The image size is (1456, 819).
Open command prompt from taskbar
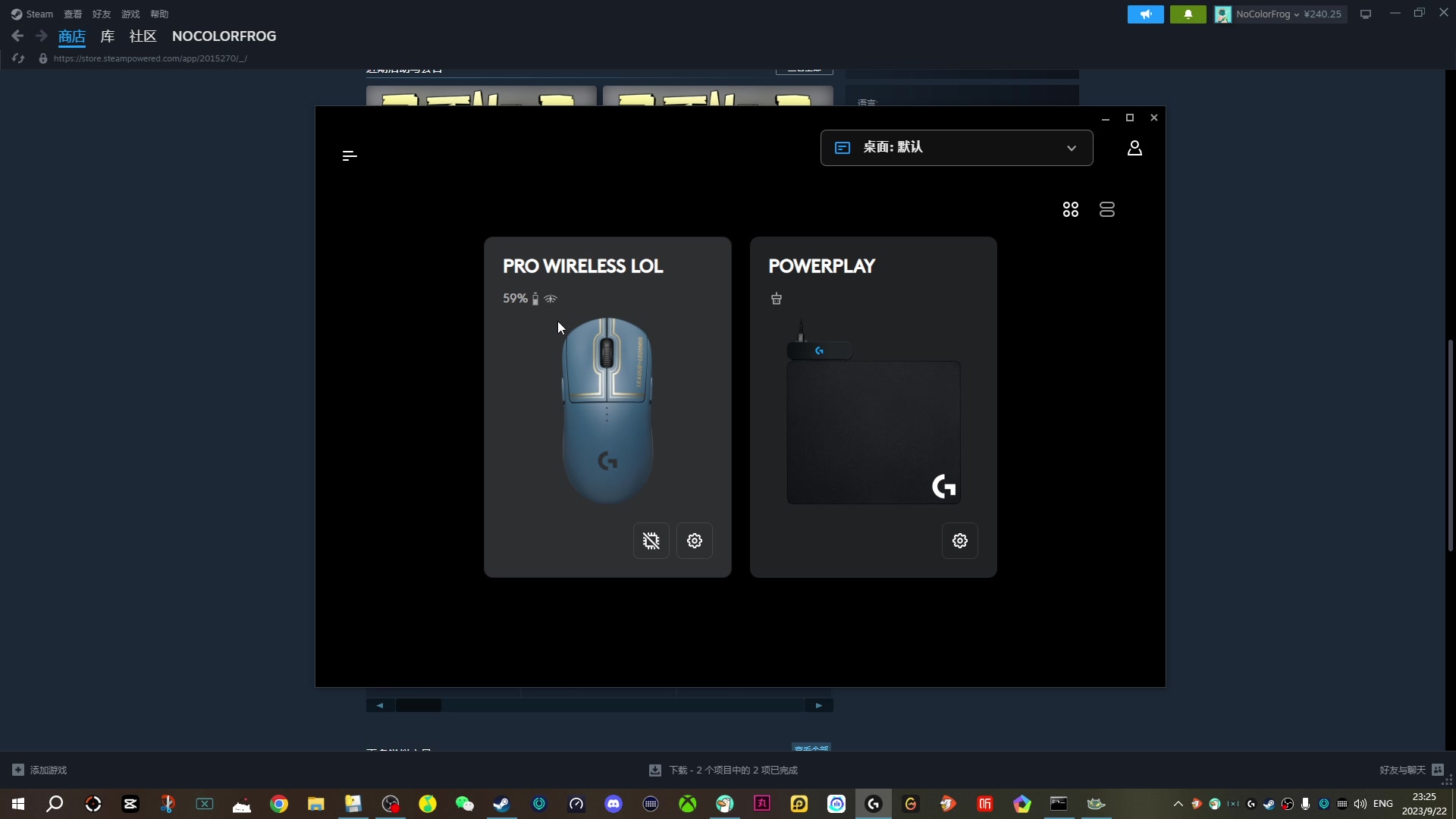(x=1059, y=804)
